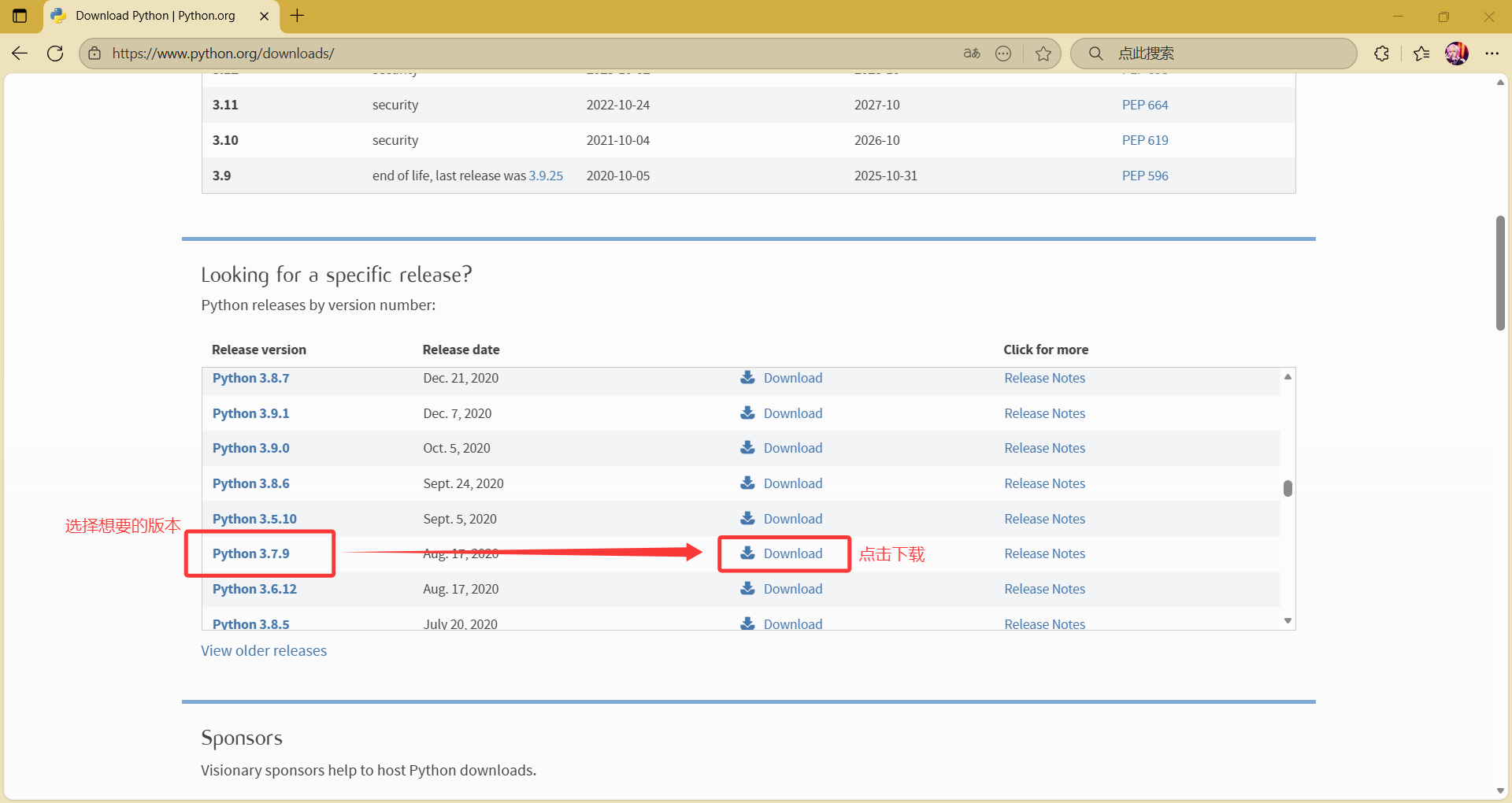This screenshot has height=803, width=1512.
Task: Click Download text for Python 3.9.1
Action: (793, 413)
